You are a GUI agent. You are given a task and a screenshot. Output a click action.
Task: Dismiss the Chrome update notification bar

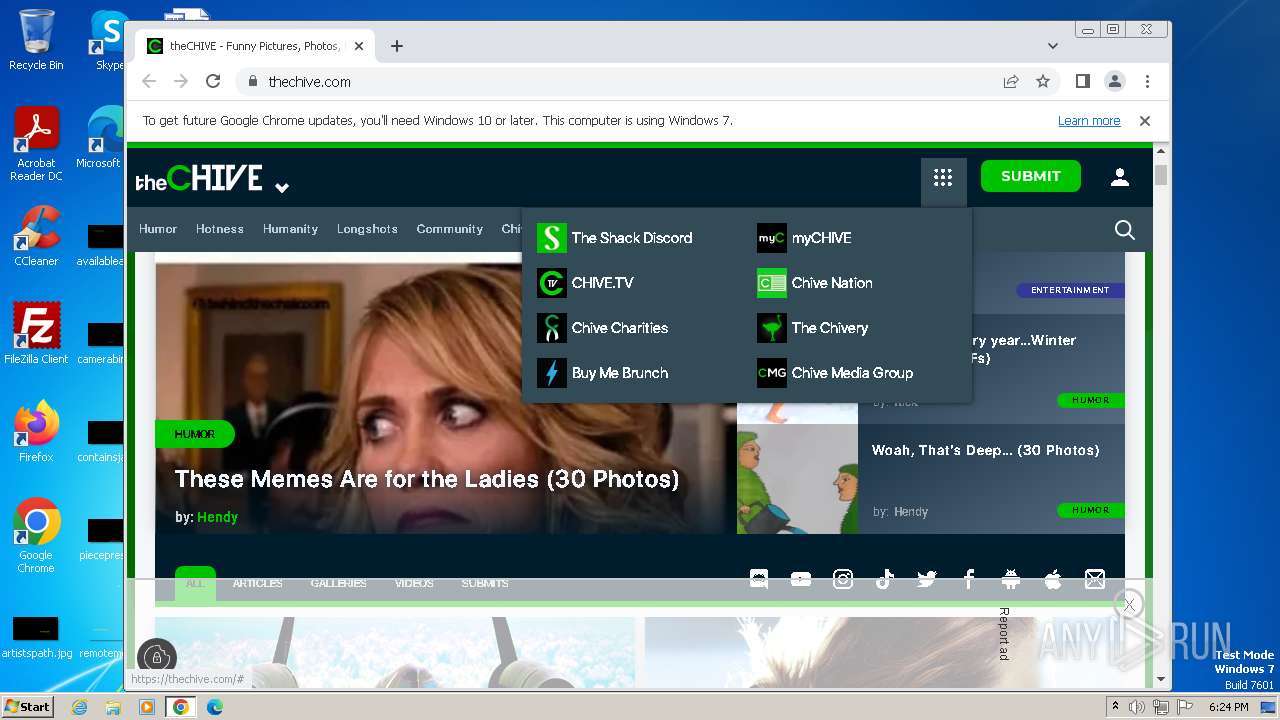tap(1145, 121)
